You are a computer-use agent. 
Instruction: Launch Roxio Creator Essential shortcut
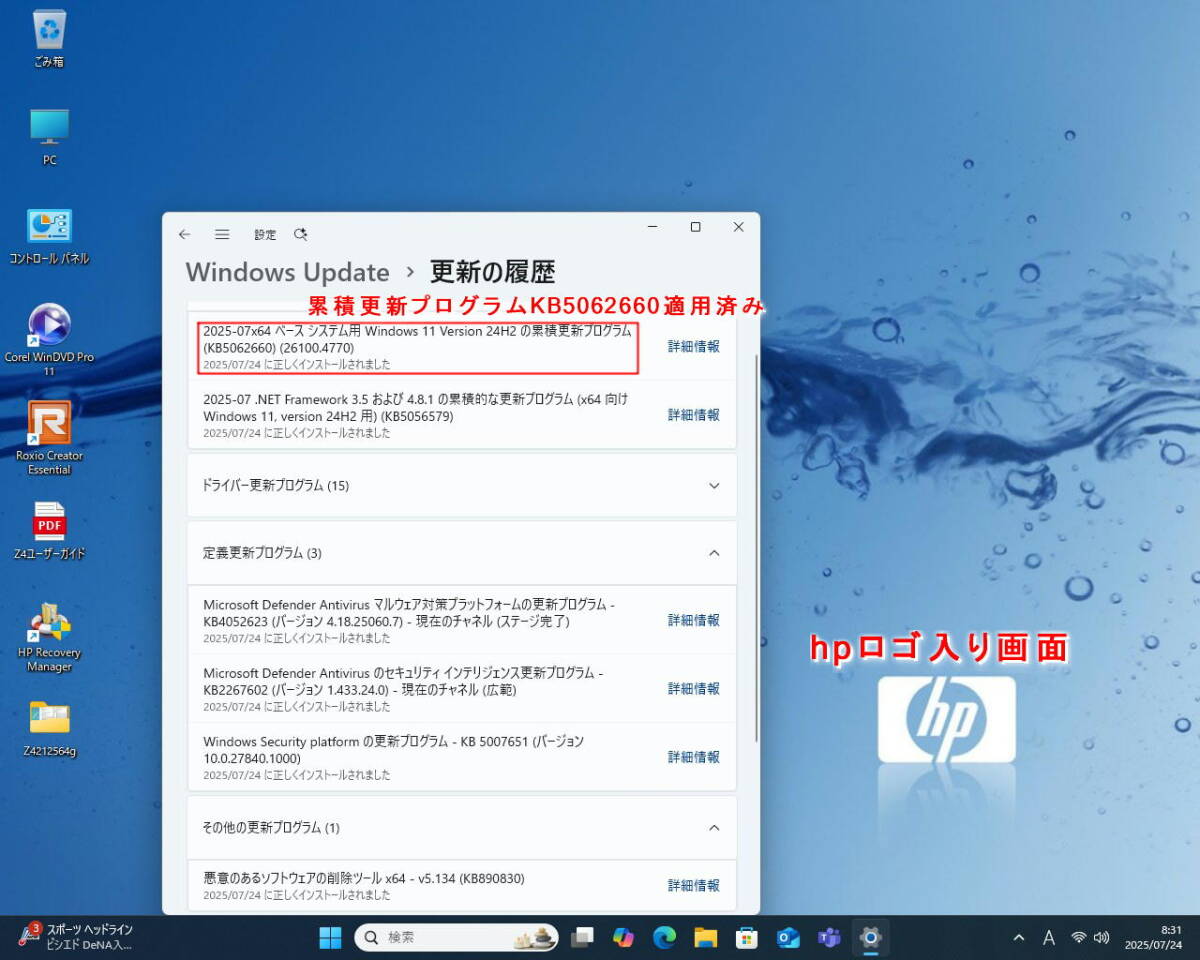click(x=49, y=439)
